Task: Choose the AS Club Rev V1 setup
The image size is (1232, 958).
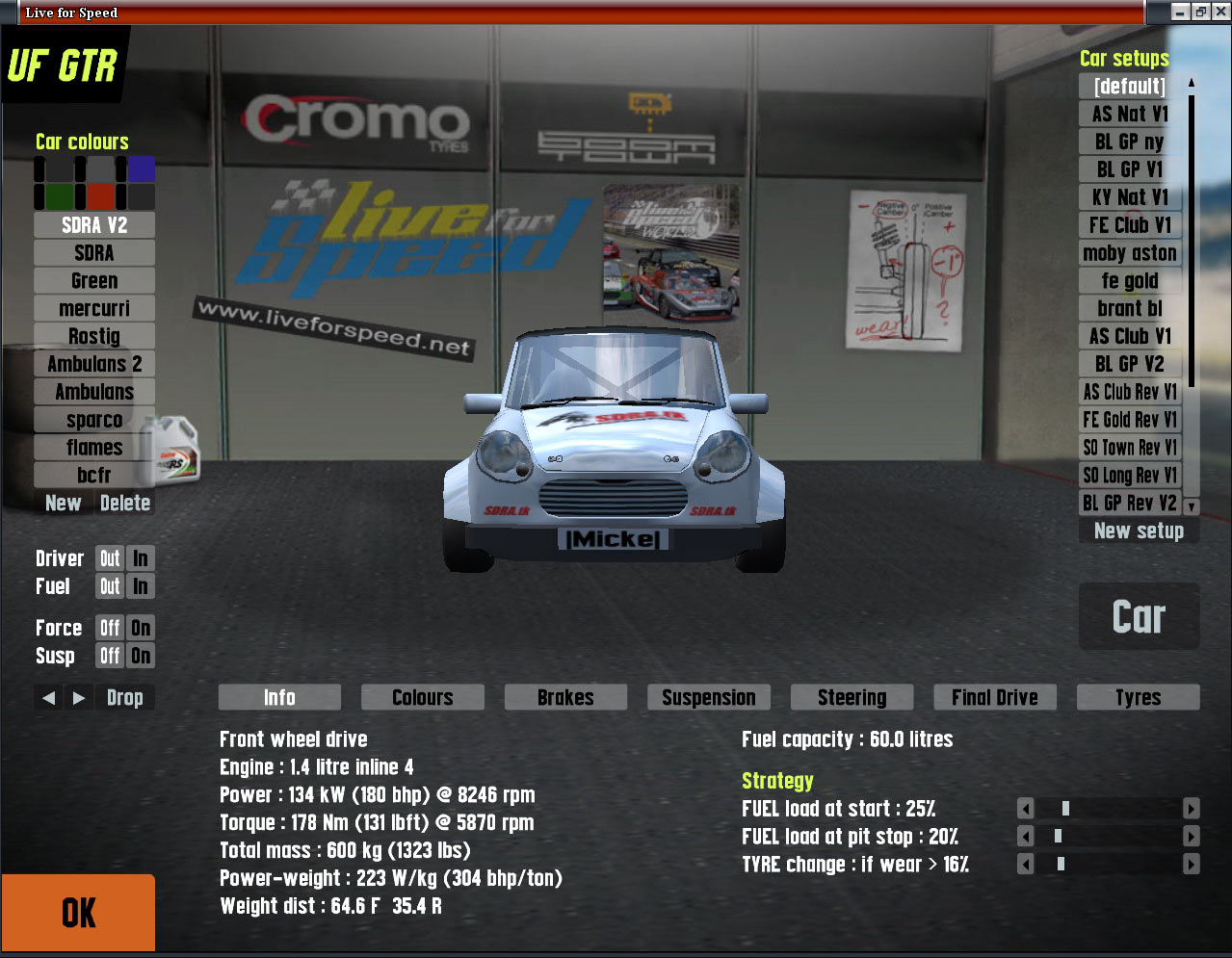Action: point(1130,392)
